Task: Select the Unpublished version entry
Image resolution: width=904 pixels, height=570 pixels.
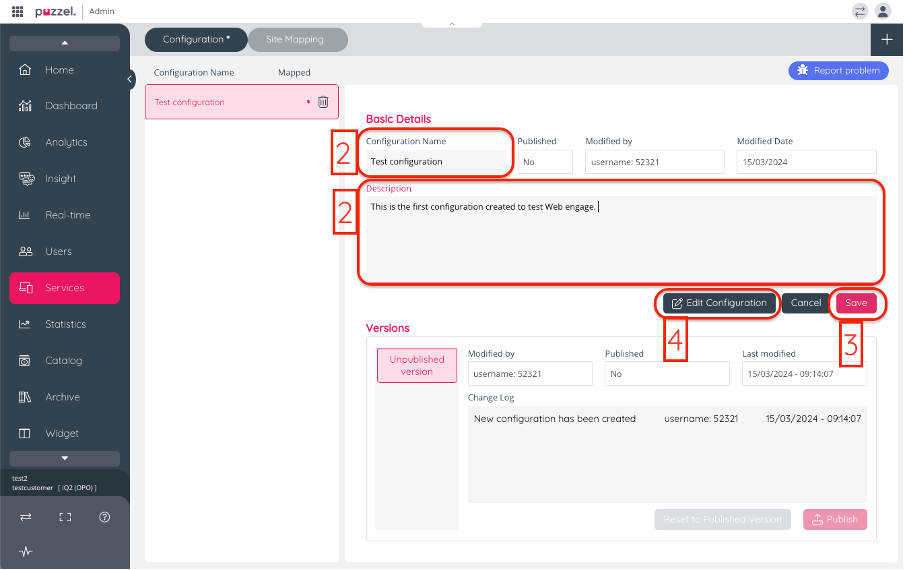Action: (x=416, y=366)
